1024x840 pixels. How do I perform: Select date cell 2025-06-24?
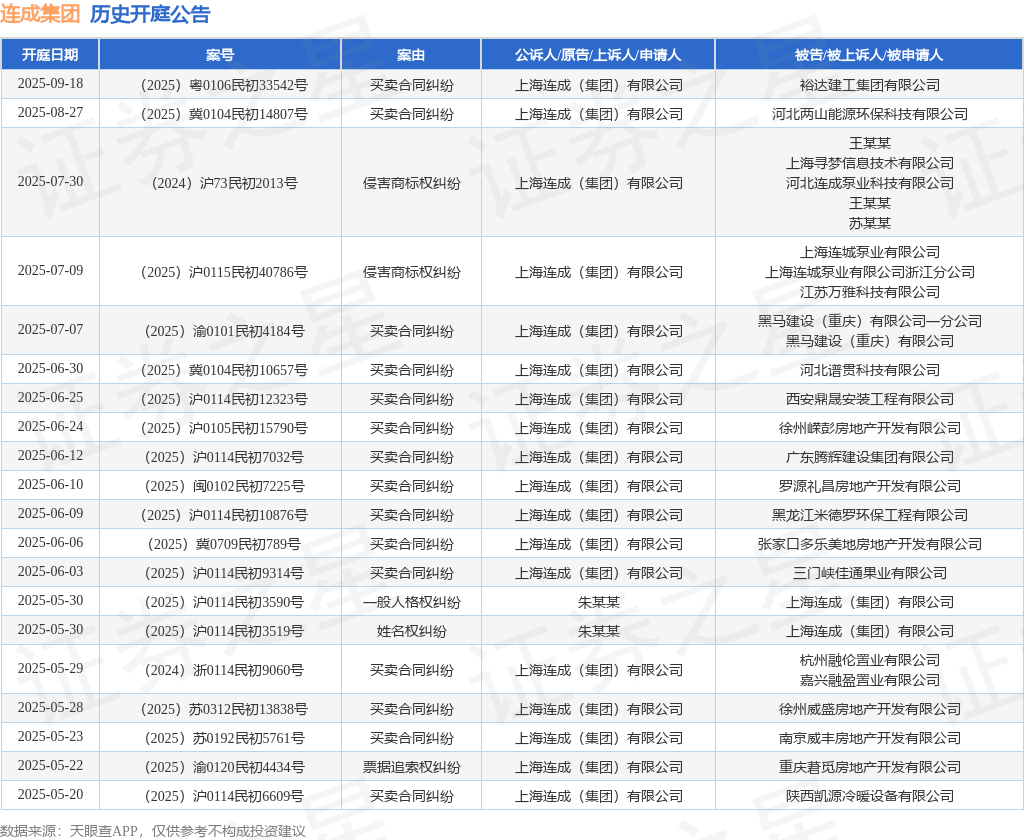(50, 427)
